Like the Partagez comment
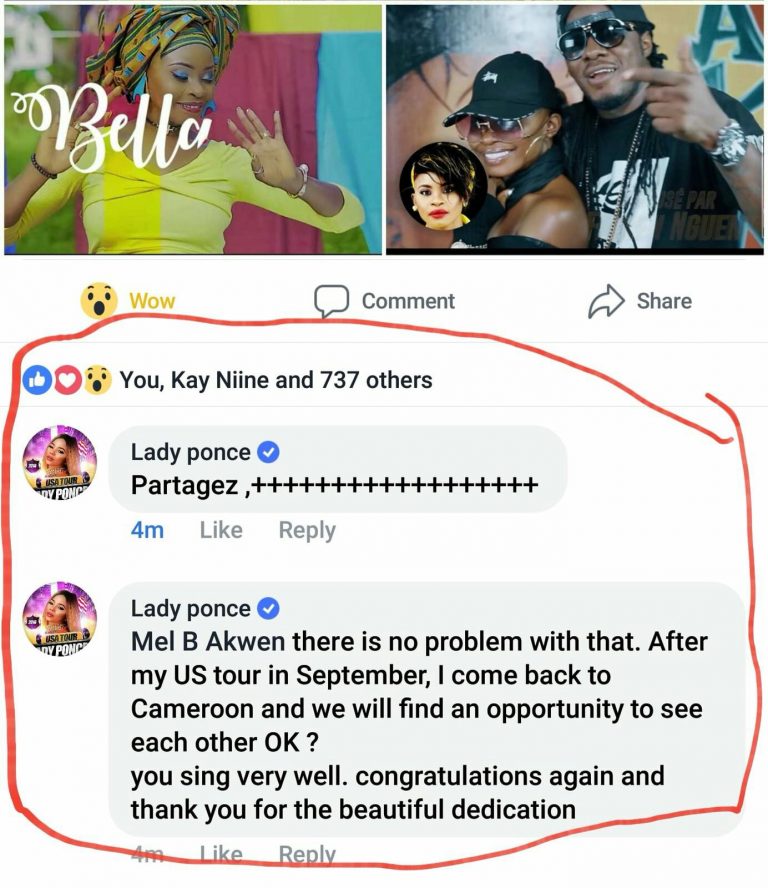The height and width of the screenshot is (888, 768). [x=221, y=530]
